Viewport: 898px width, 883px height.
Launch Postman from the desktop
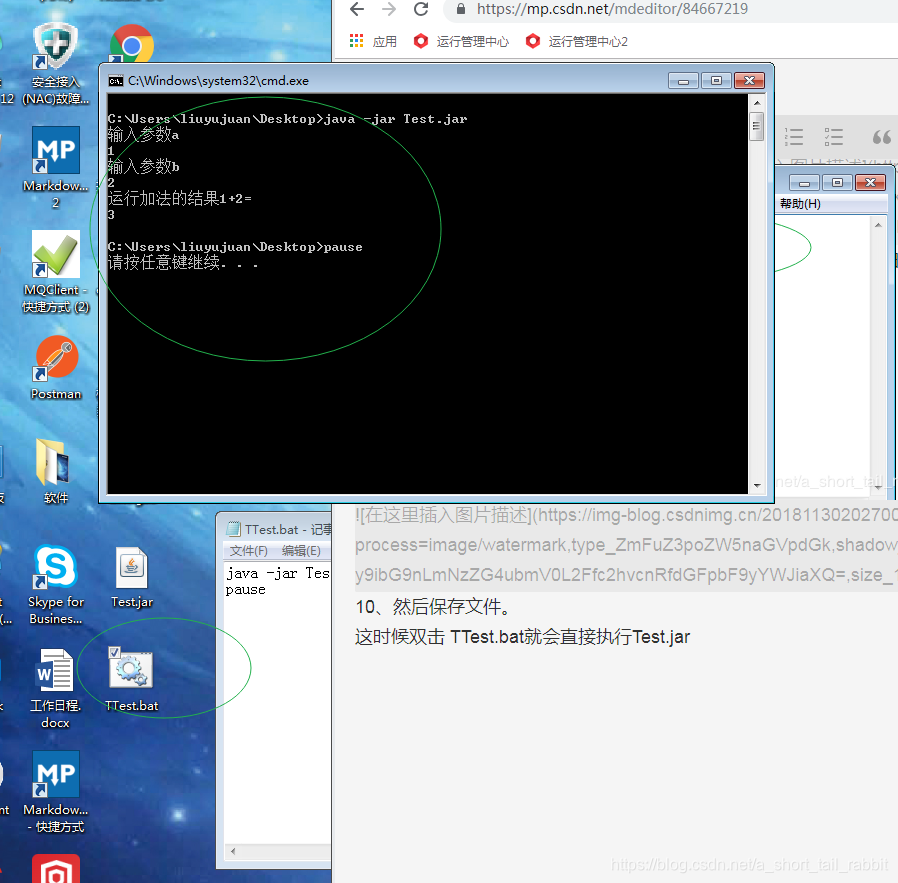(56, 368)
